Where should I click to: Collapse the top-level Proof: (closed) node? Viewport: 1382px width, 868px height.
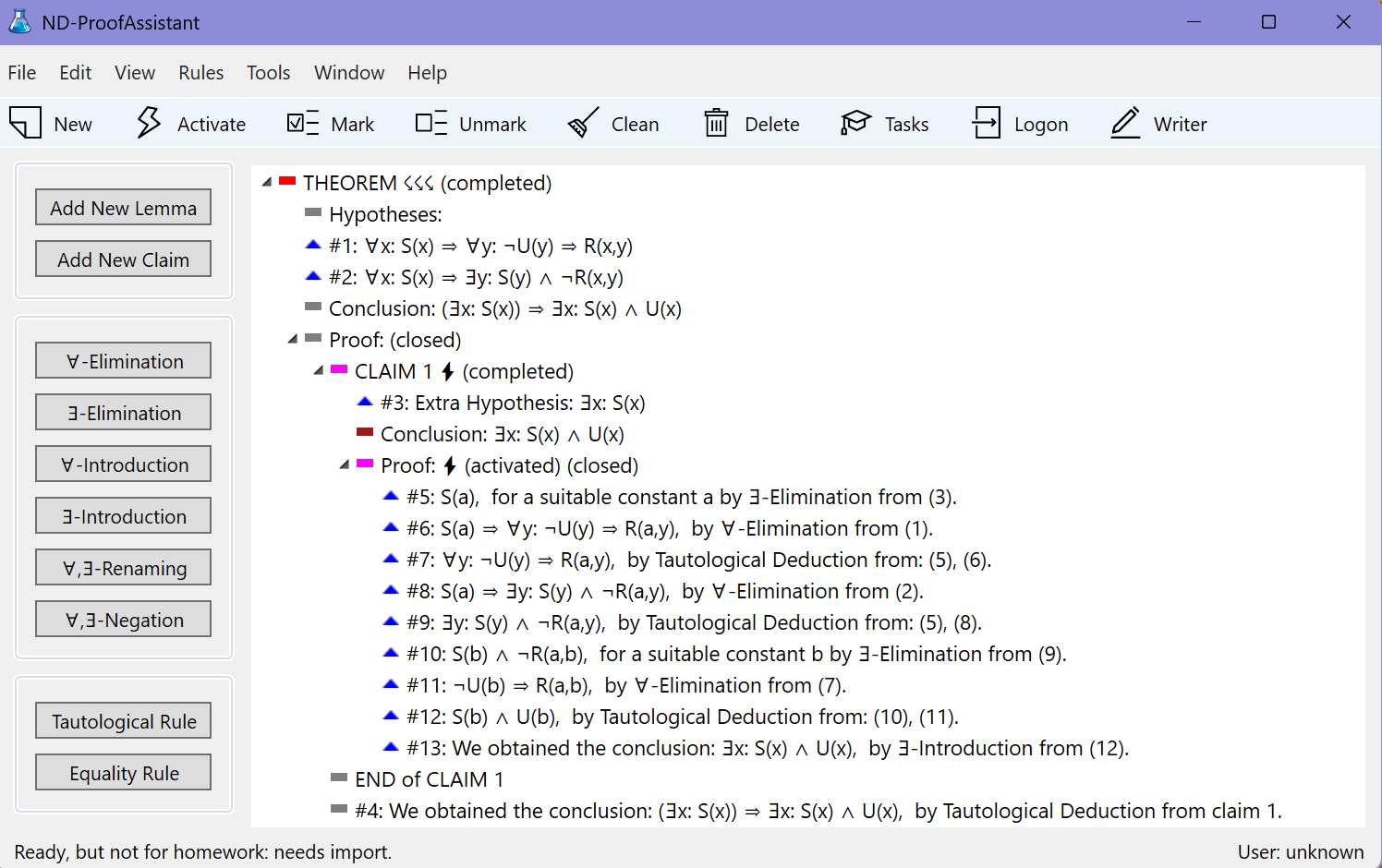tap(293, 340)
